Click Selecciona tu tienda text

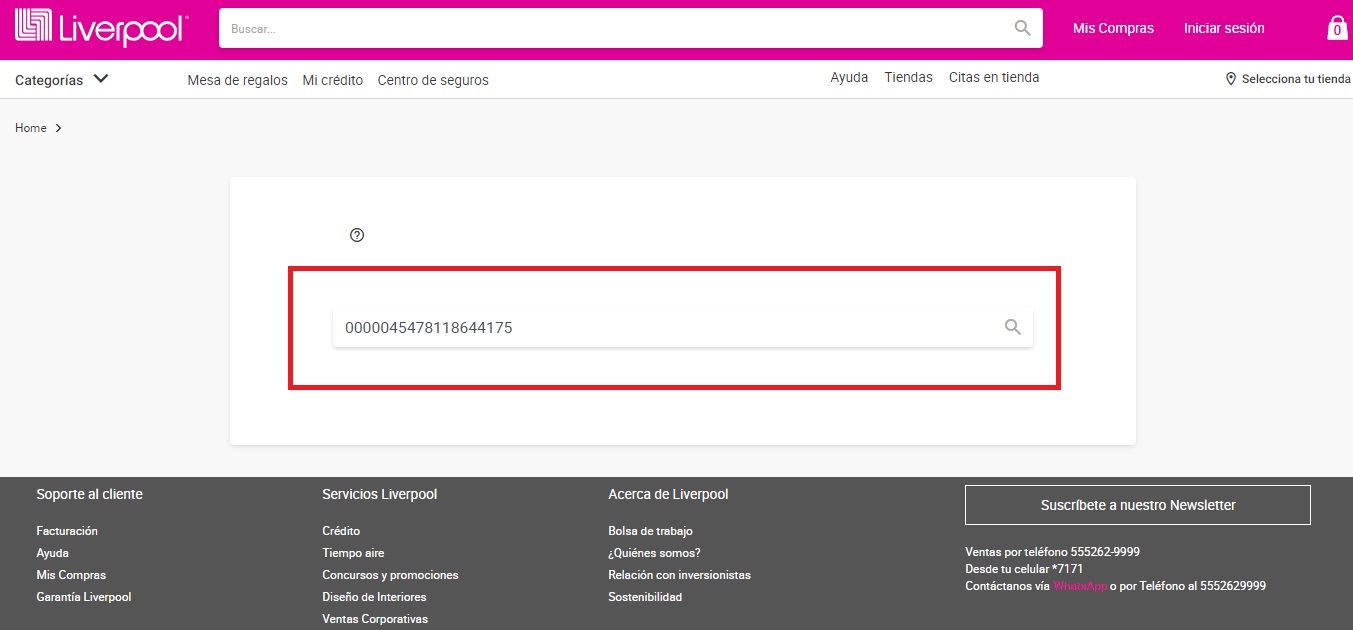click(x=1296, y=79)
